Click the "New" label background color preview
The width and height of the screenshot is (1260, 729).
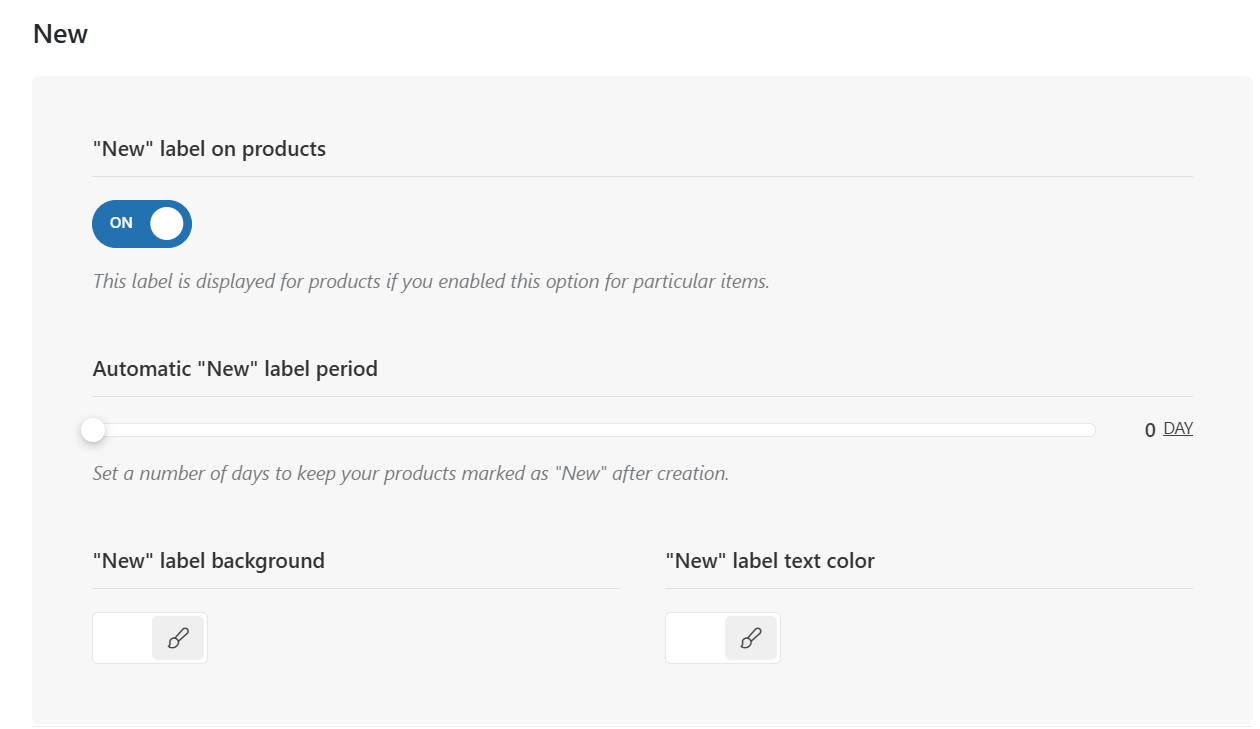pos(123,638)
